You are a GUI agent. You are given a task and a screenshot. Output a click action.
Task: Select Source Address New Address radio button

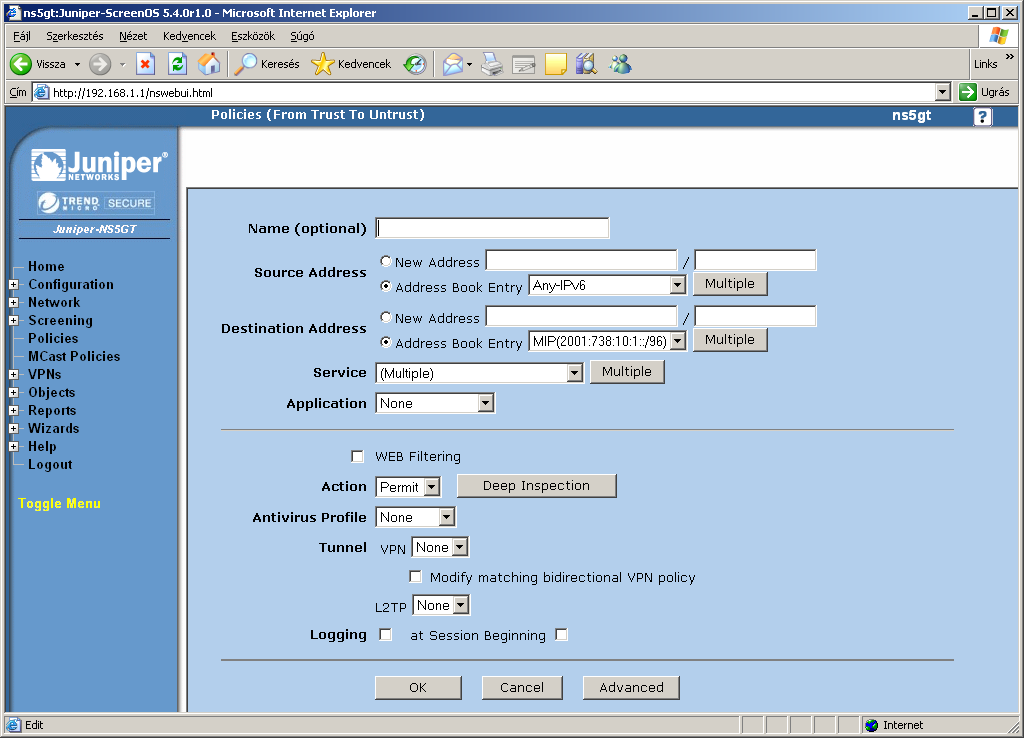tap(386, 262)
